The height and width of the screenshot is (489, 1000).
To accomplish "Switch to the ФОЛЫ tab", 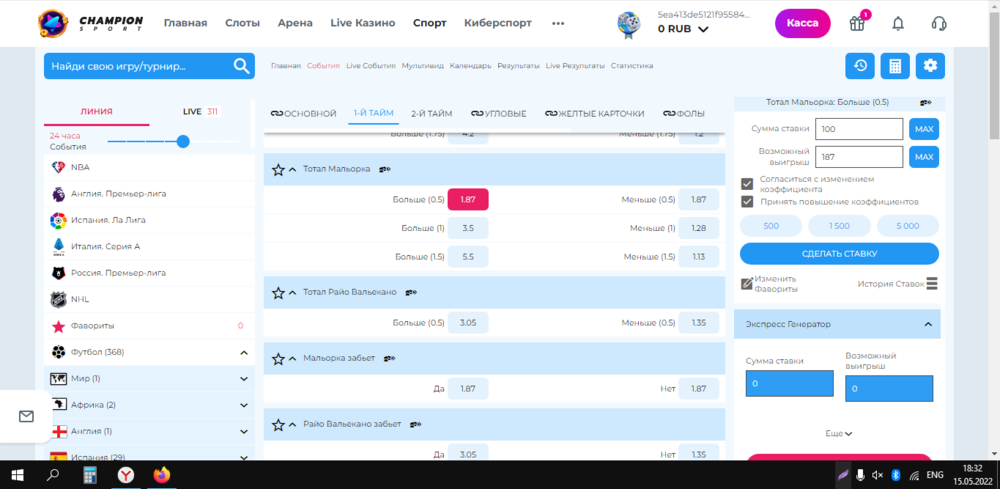I will (x=684, y=113).
